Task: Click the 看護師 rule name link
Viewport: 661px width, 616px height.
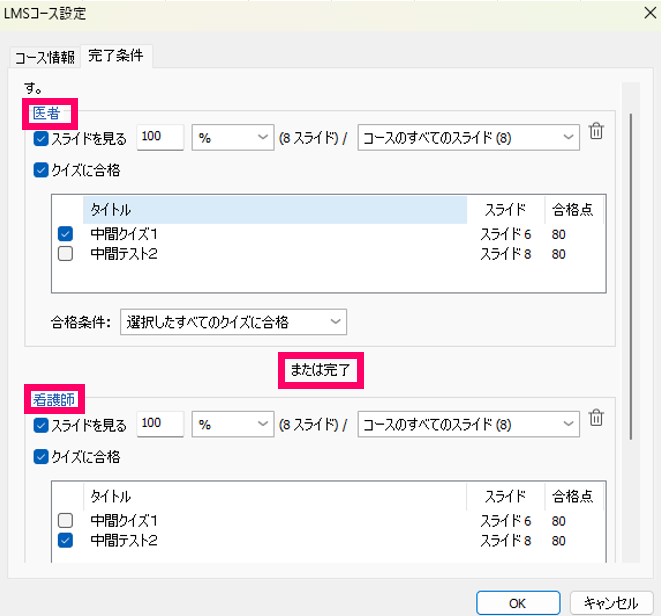Action: (x=54, y=399)
